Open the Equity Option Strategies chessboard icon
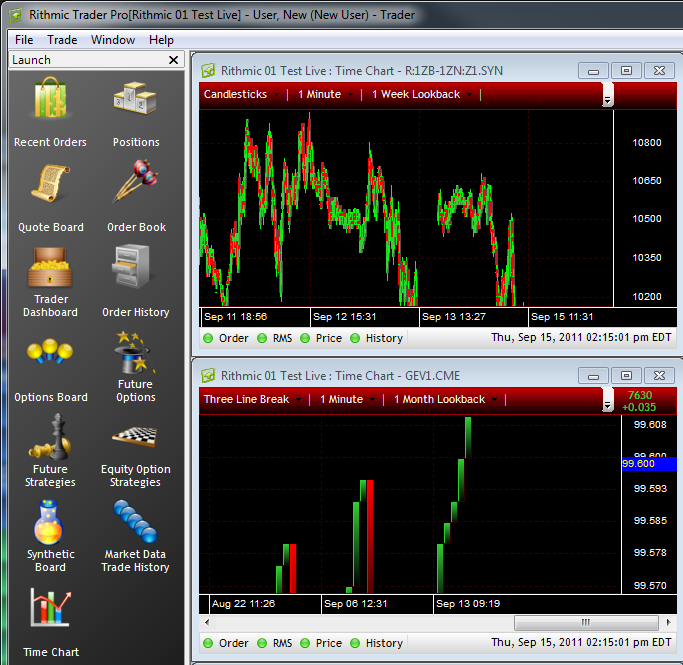 click(135, 437)
